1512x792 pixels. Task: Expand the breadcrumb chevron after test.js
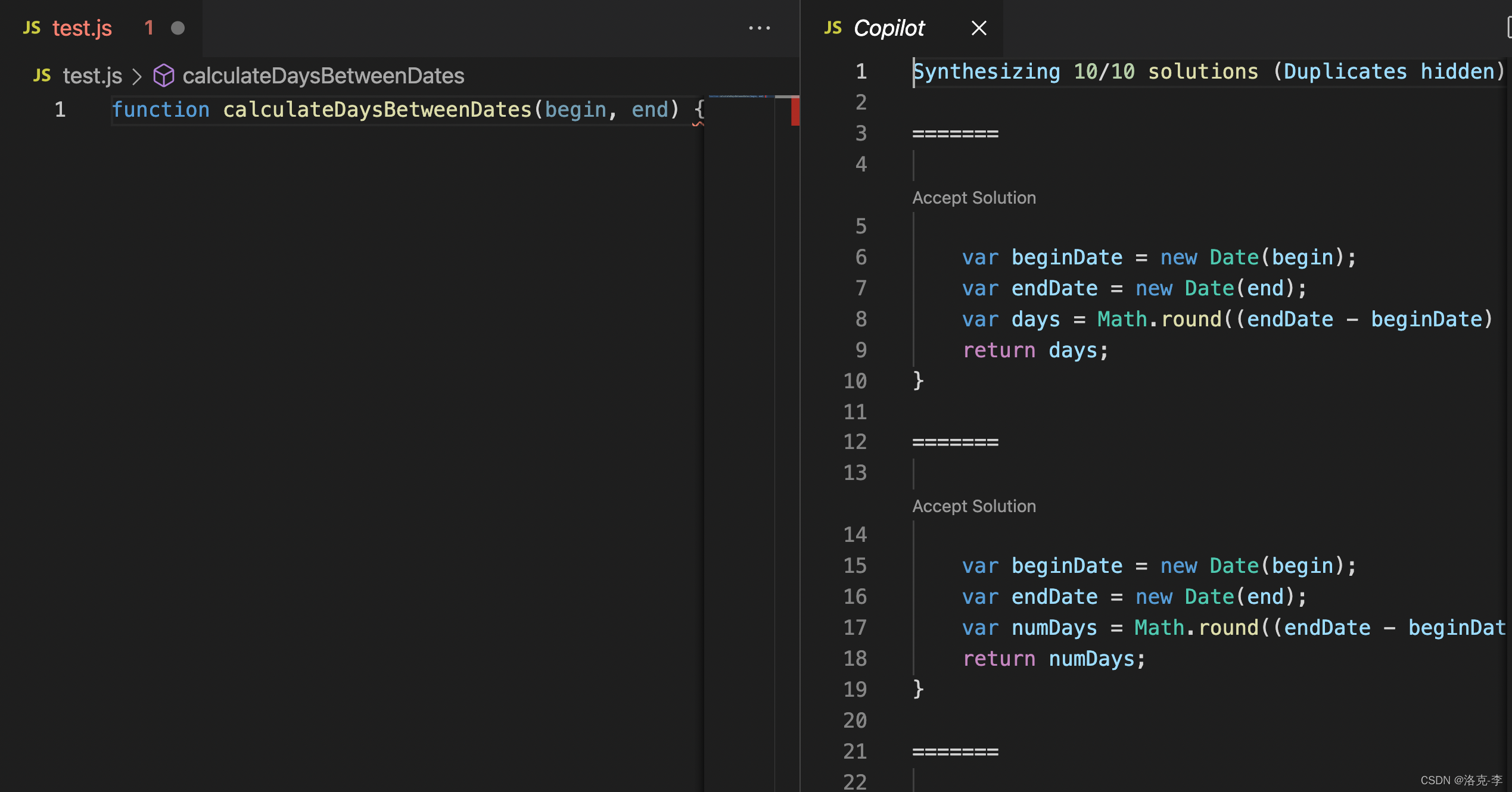[x=137, y=76]
